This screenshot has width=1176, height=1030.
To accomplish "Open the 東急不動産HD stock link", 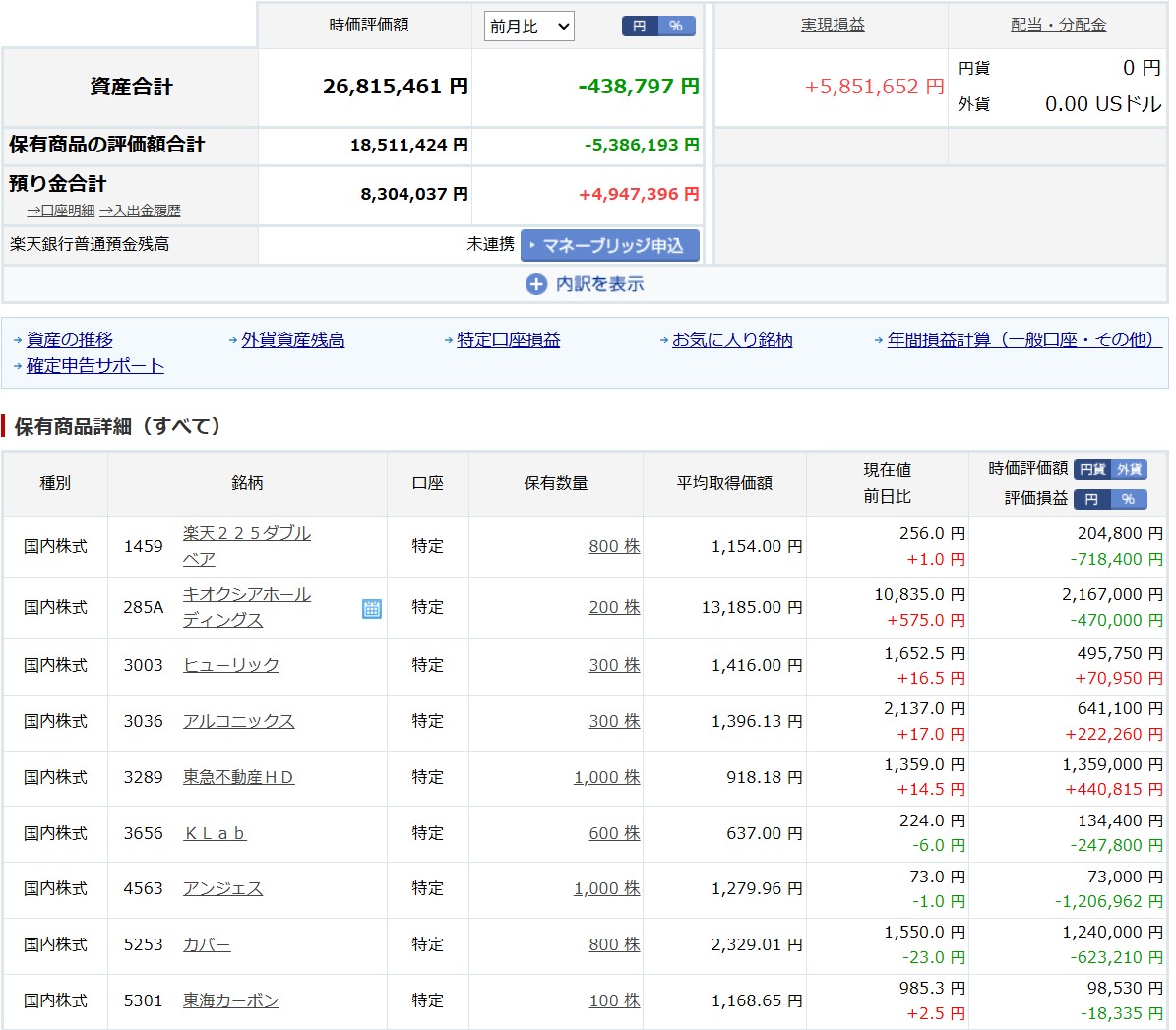I will [238, 777].
